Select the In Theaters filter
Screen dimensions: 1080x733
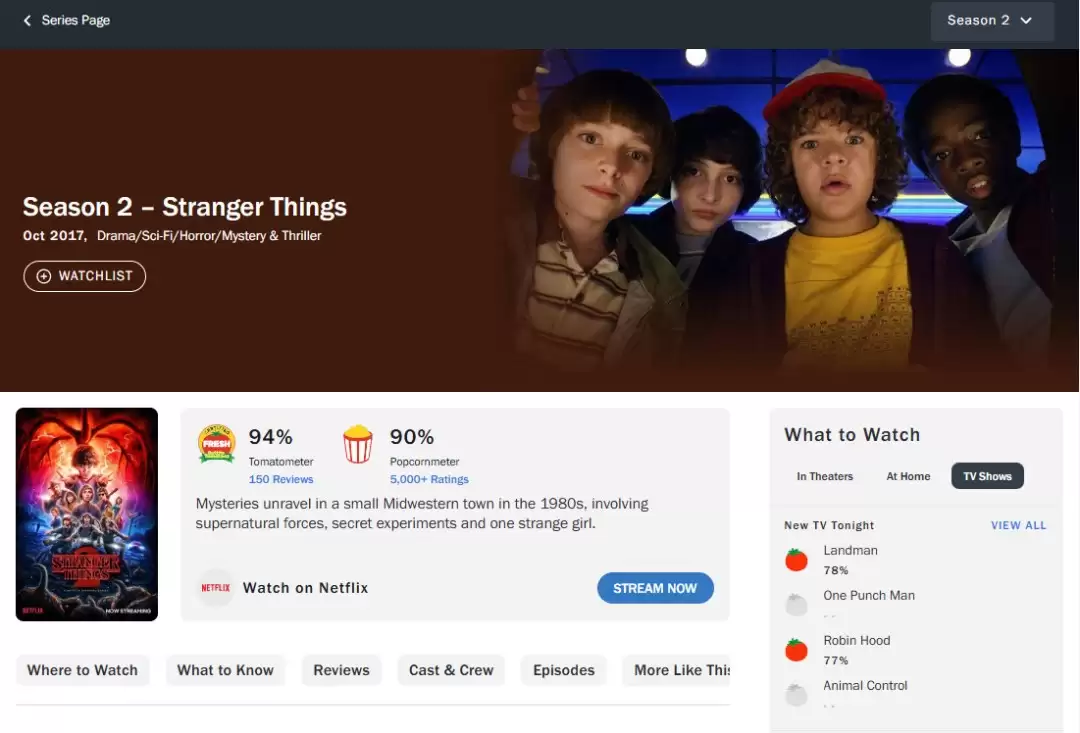[x=824, y=476]
